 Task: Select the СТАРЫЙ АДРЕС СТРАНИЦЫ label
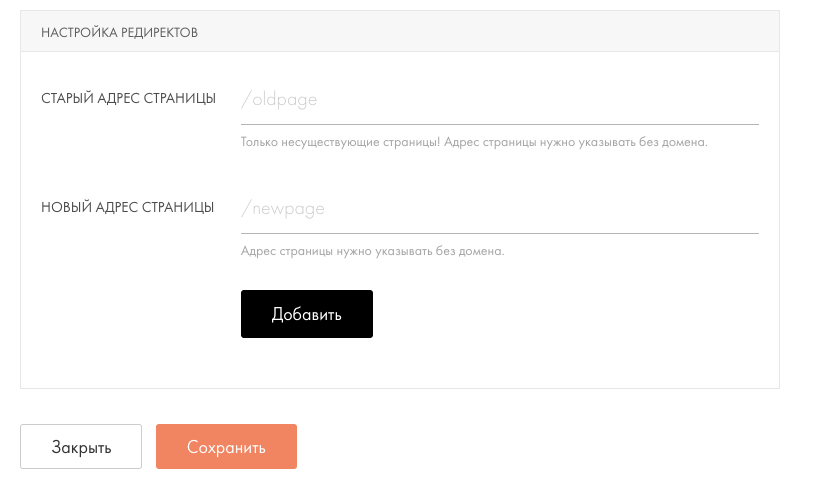click(128, 98)
